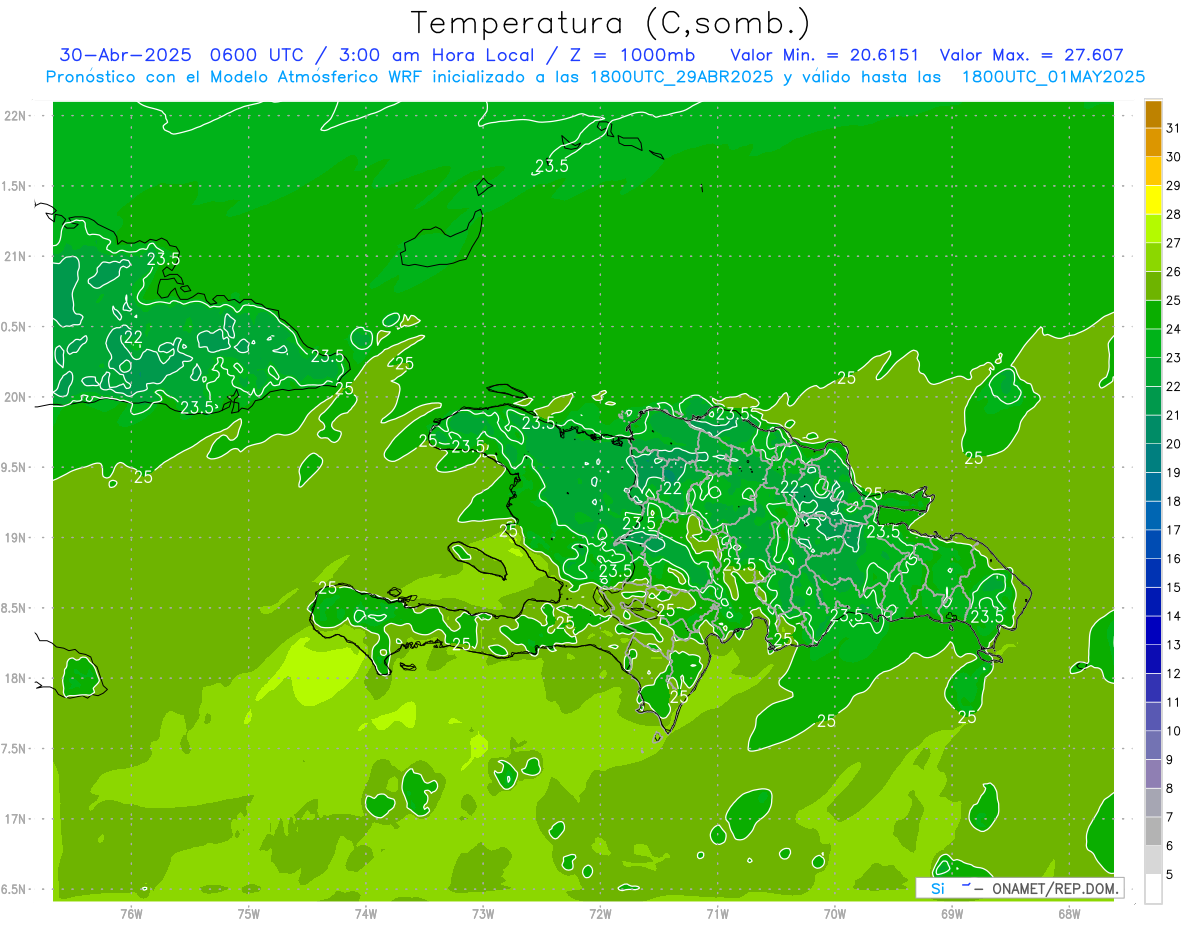Click the colorbar label '26'

(x=1174, y=272)
